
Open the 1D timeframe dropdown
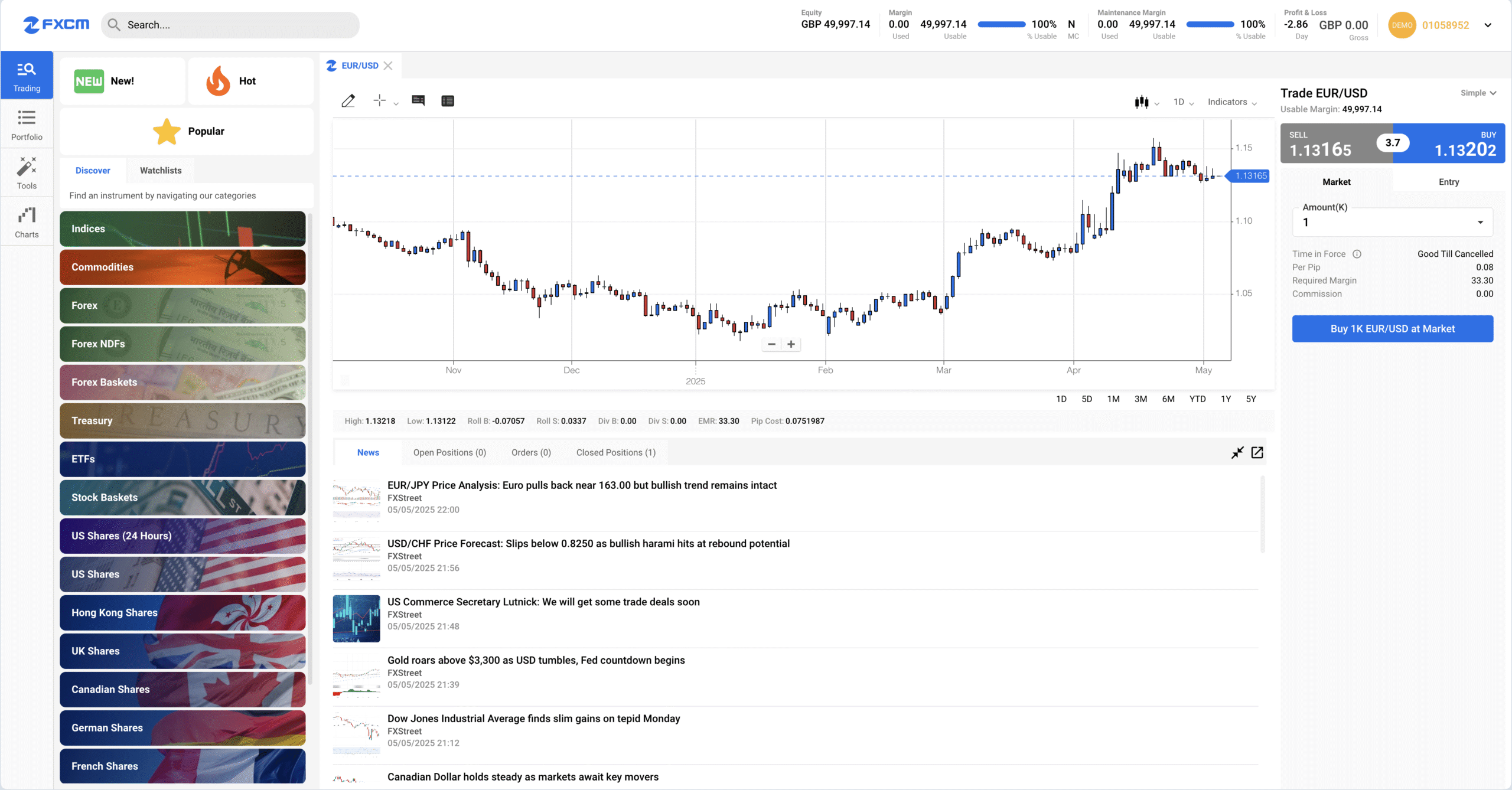pyautogui.click(x=1184, y=102)
